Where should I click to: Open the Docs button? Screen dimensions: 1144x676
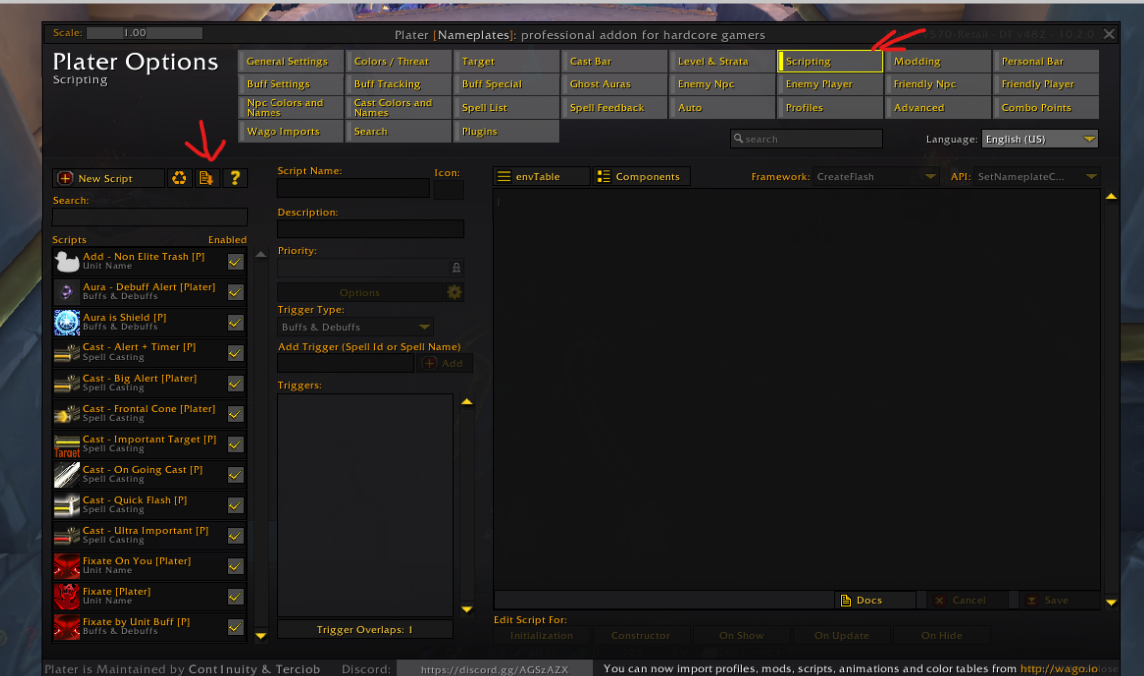pos(875,600)
